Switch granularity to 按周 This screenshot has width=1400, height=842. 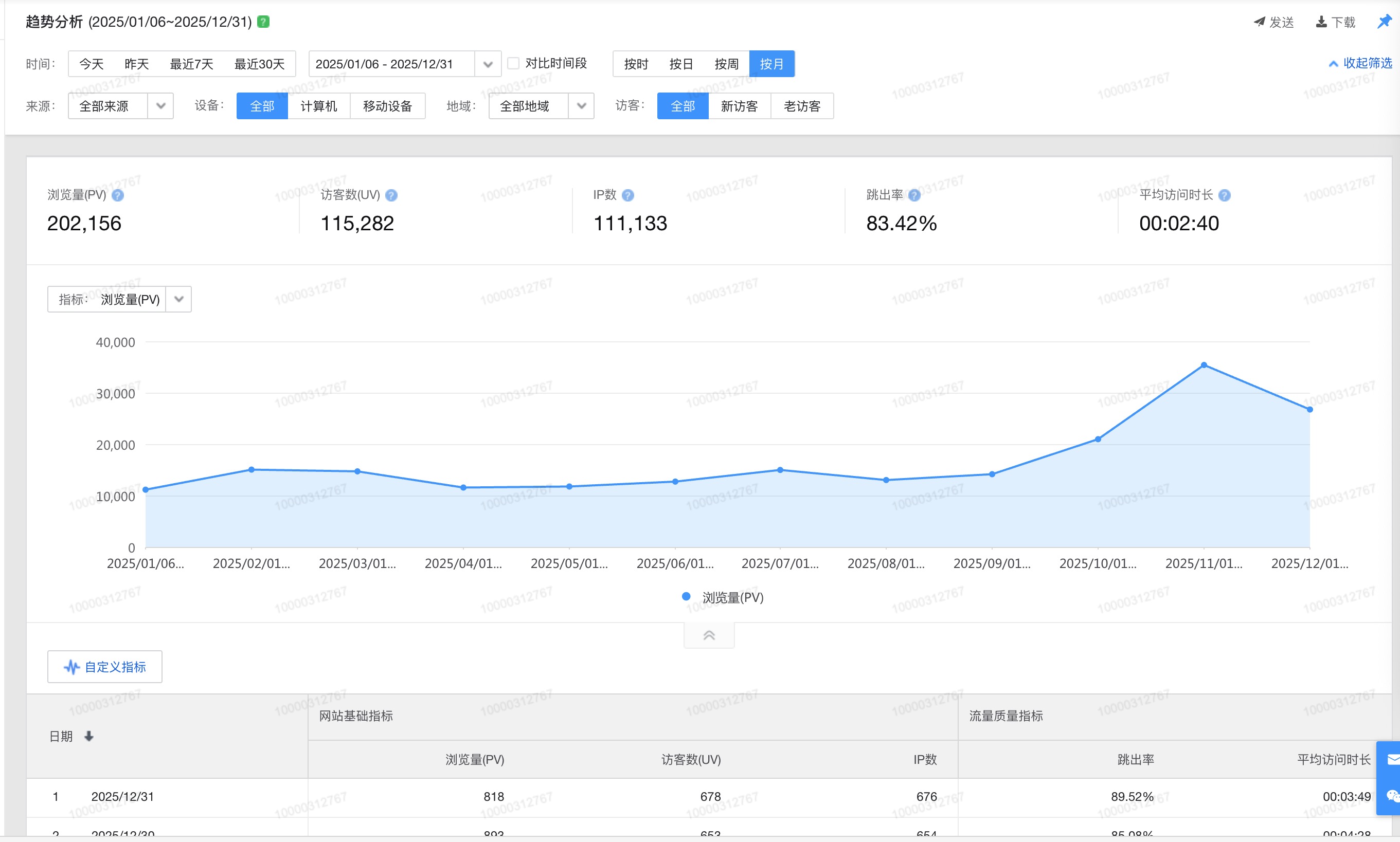tap(726, 64)
